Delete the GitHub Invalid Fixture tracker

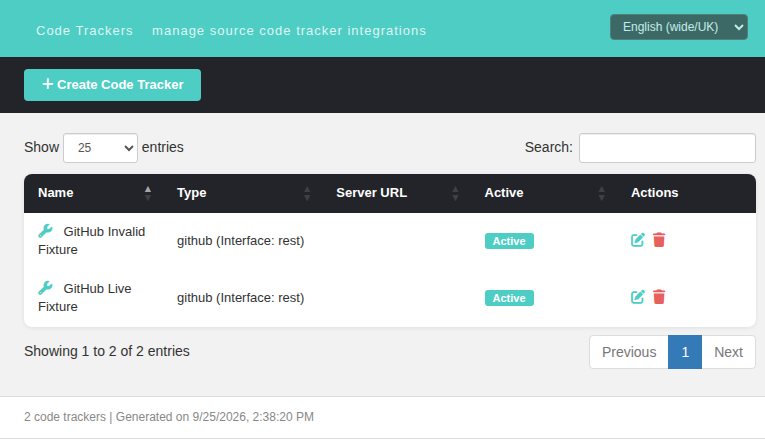click(659, 240)
